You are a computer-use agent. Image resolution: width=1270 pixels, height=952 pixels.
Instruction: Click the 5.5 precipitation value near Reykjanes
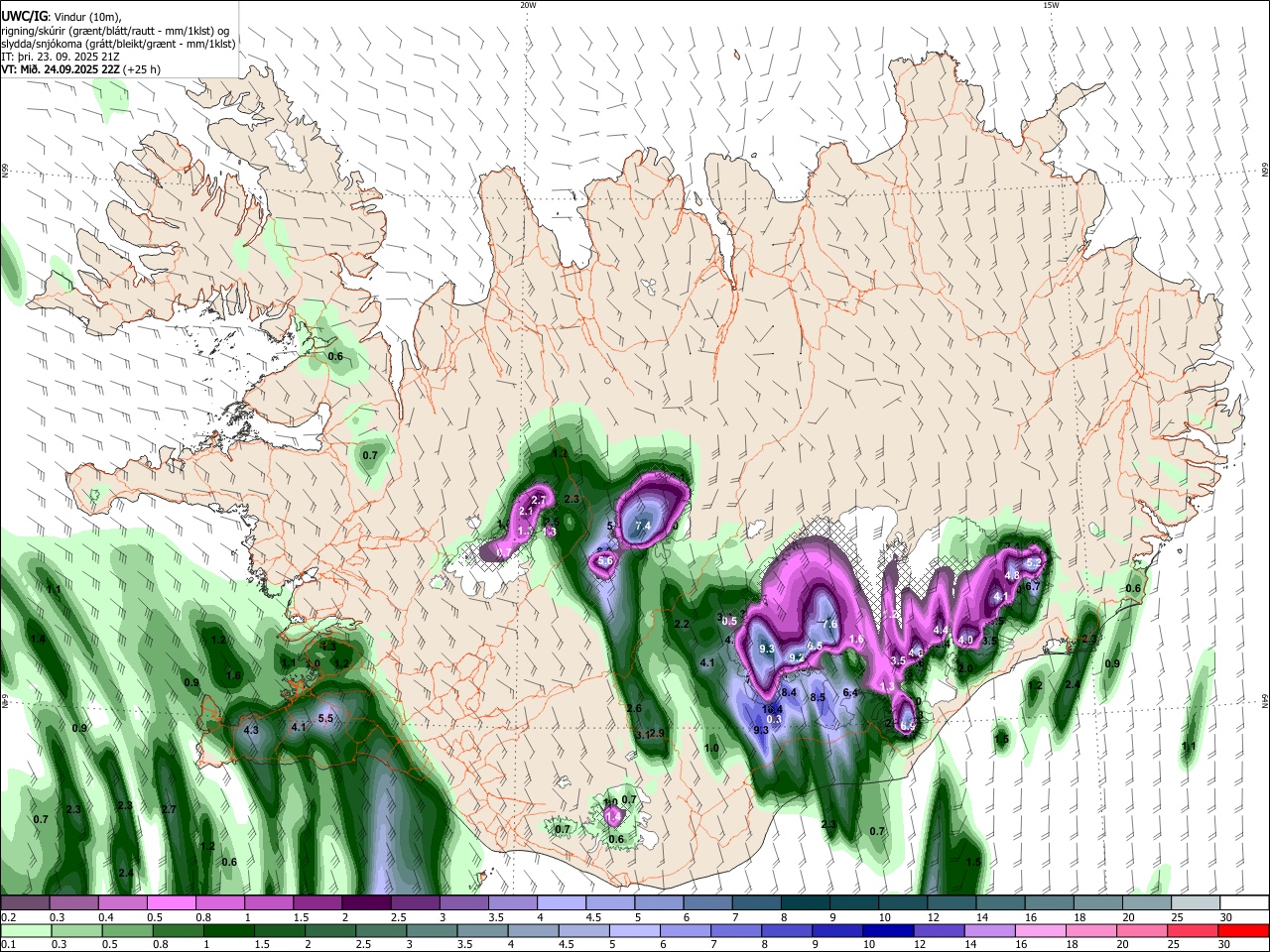(325, 718)
